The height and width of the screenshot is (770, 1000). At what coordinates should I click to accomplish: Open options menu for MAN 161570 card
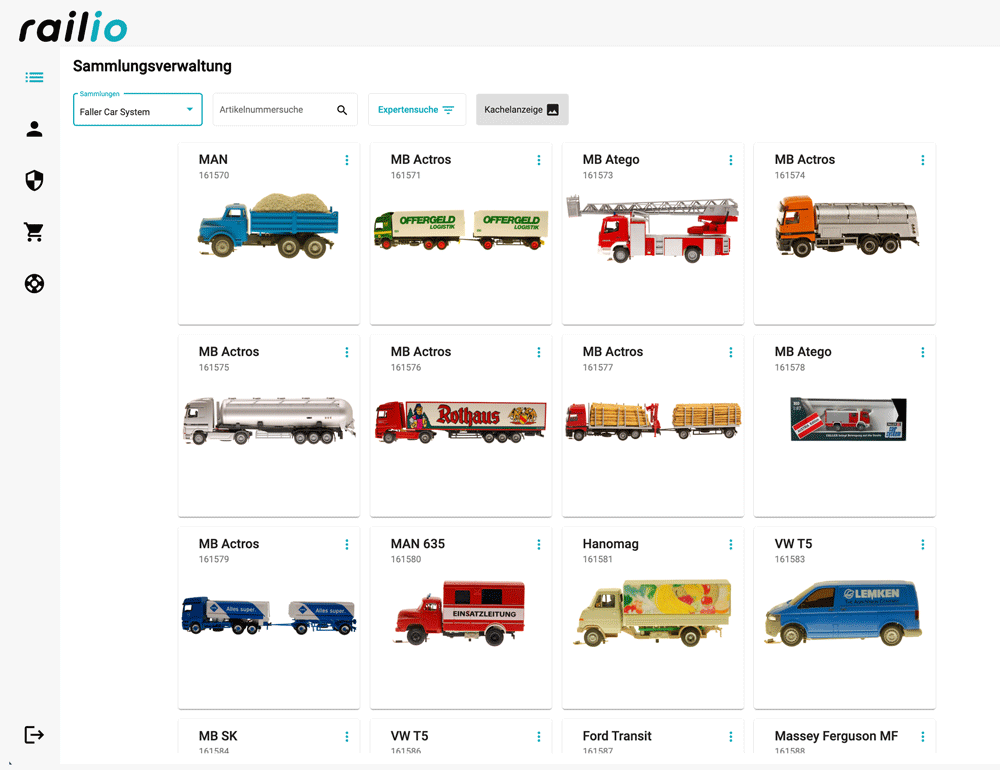347,160
